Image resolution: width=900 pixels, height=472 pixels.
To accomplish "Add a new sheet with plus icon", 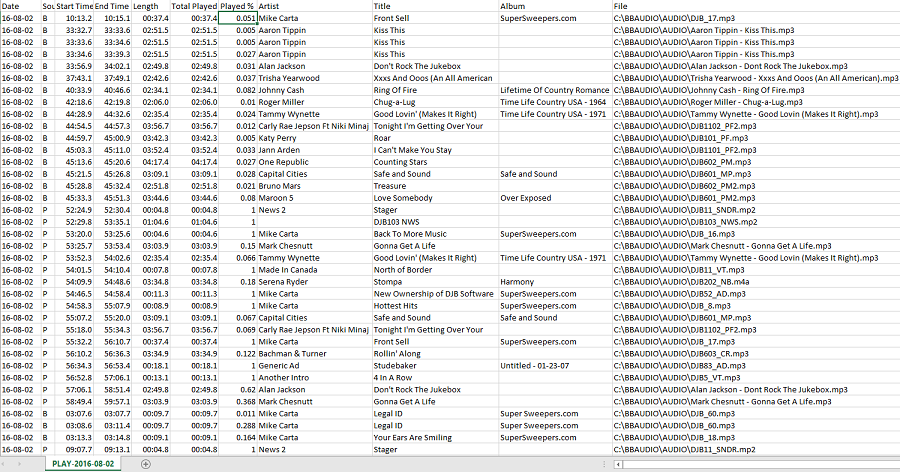I will [146, 464].
